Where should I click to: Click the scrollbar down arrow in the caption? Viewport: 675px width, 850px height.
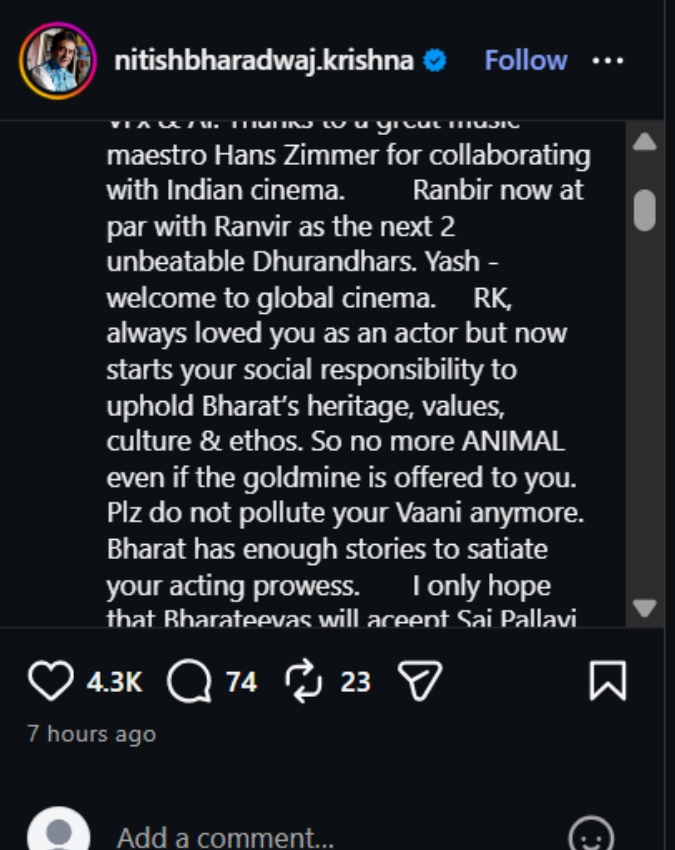645,608
